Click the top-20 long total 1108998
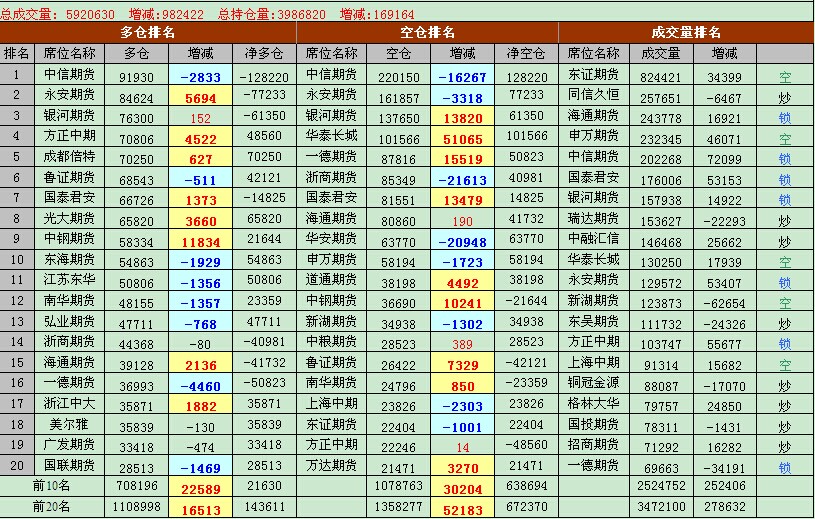 136,507
